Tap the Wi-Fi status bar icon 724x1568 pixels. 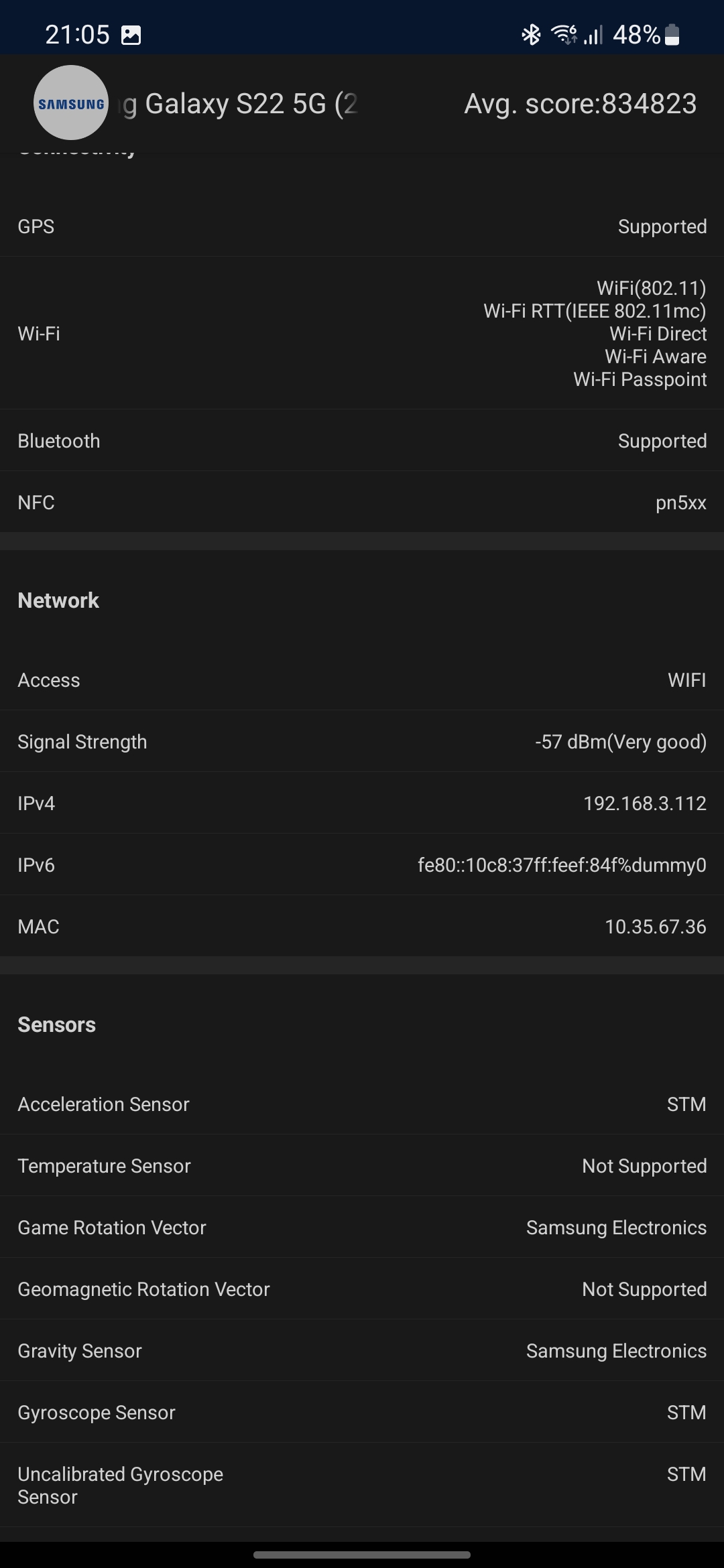coord(563,34)
